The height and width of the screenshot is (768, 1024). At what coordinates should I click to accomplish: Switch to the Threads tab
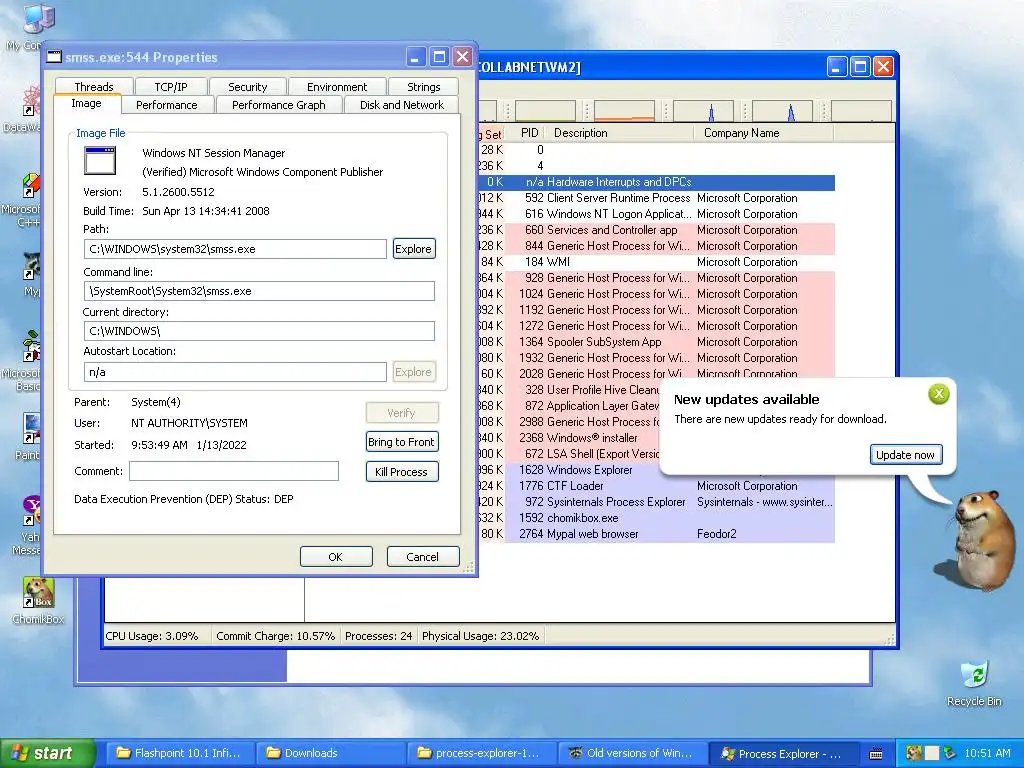94,87
